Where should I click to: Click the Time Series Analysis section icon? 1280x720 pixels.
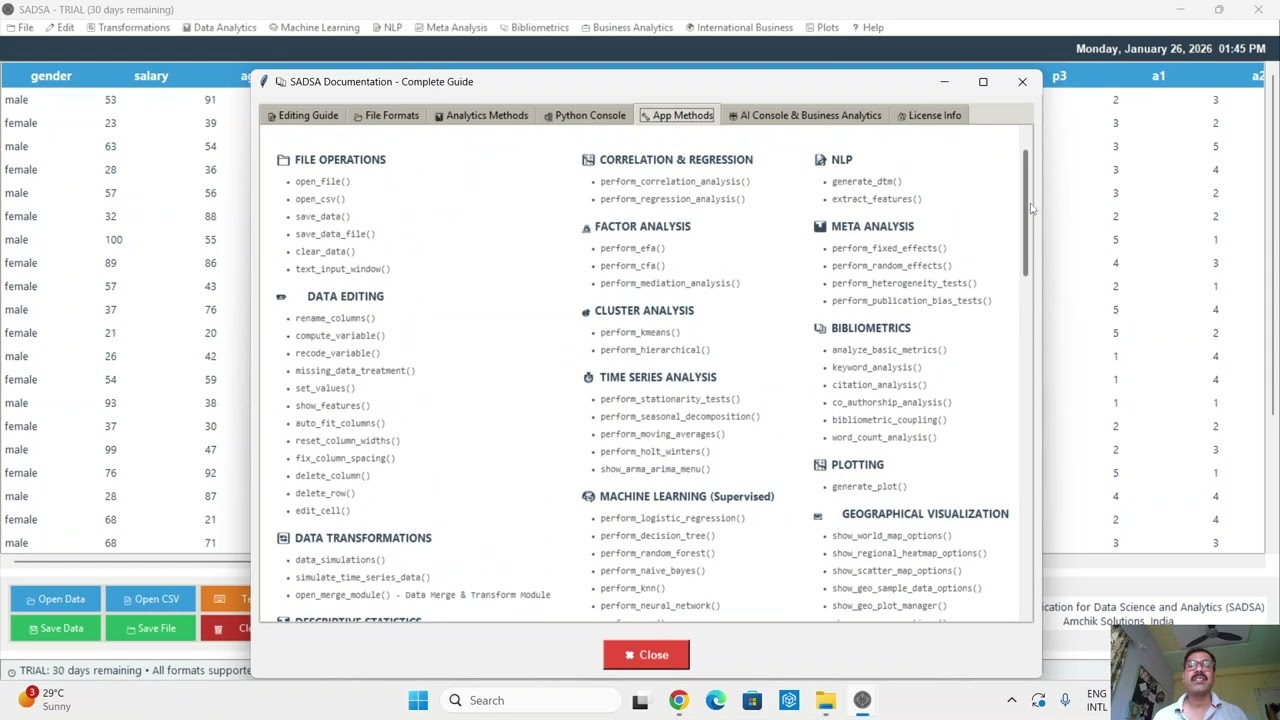pos(589,378)
